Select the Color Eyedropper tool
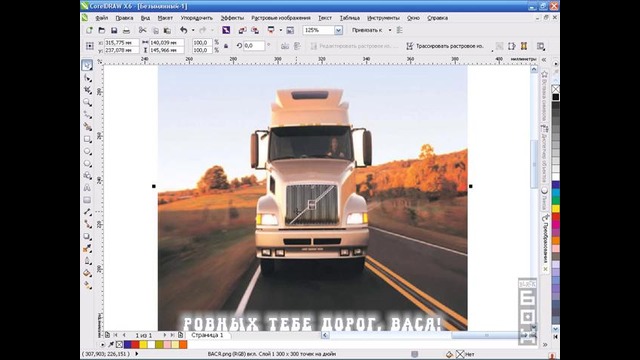The width and height of the screenshot is (640, 360). (87, 249)
